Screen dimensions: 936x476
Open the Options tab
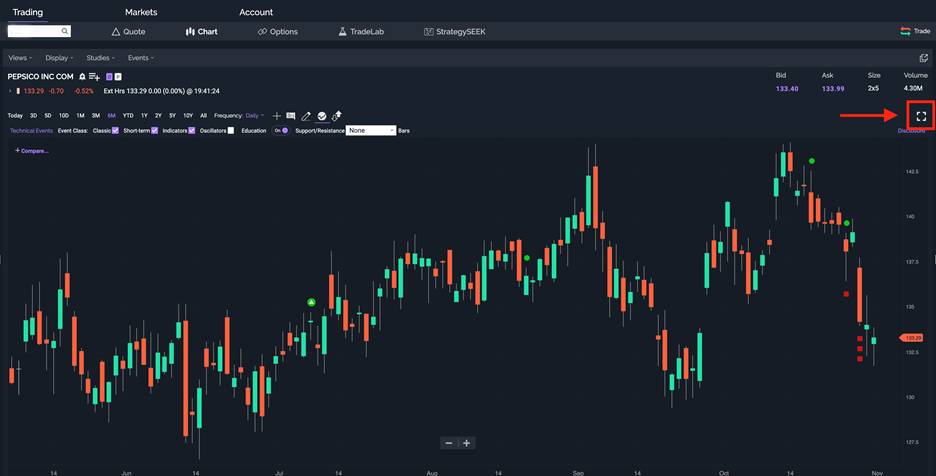pyautogui.click(x=278, y=32)
